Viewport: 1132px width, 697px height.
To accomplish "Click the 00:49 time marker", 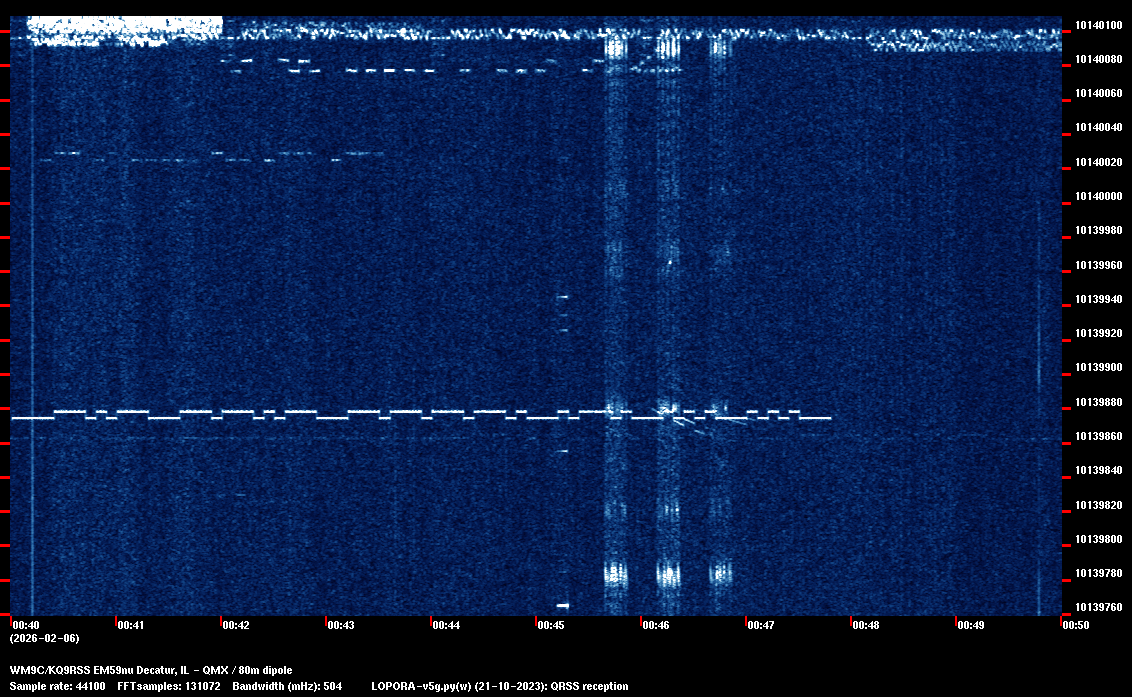I will 971,625.
